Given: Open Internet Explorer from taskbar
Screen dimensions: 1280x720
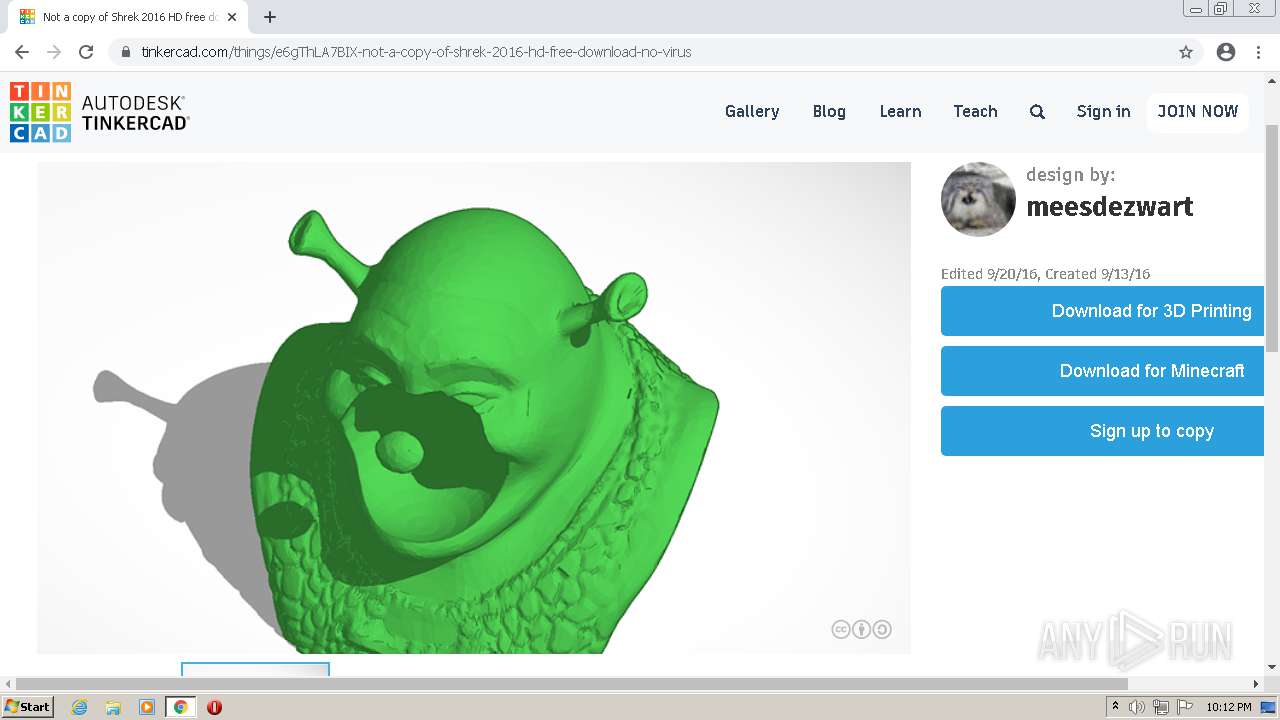Looking at the screenshot, I should 80,707.
